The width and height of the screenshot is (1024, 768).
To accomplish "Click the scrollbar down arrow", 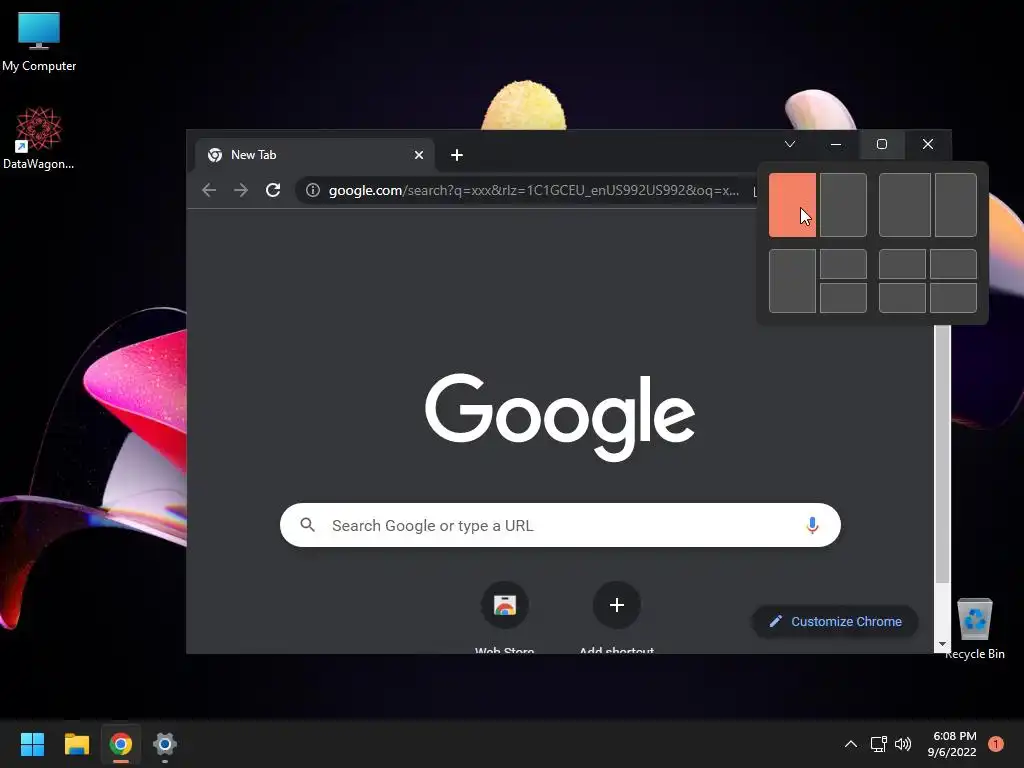I will (x=942, y=644).
